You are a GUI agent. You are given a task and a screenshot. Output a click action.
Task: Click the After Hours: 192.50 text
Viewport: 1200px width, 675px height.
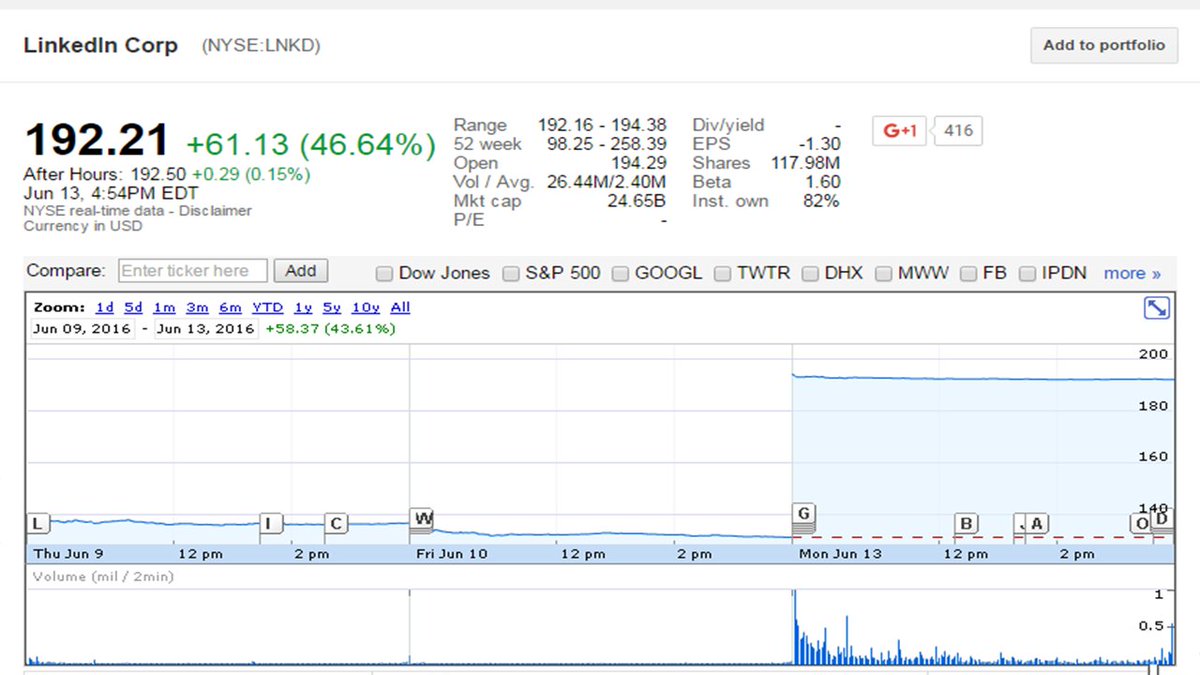(x=105, y=174)
